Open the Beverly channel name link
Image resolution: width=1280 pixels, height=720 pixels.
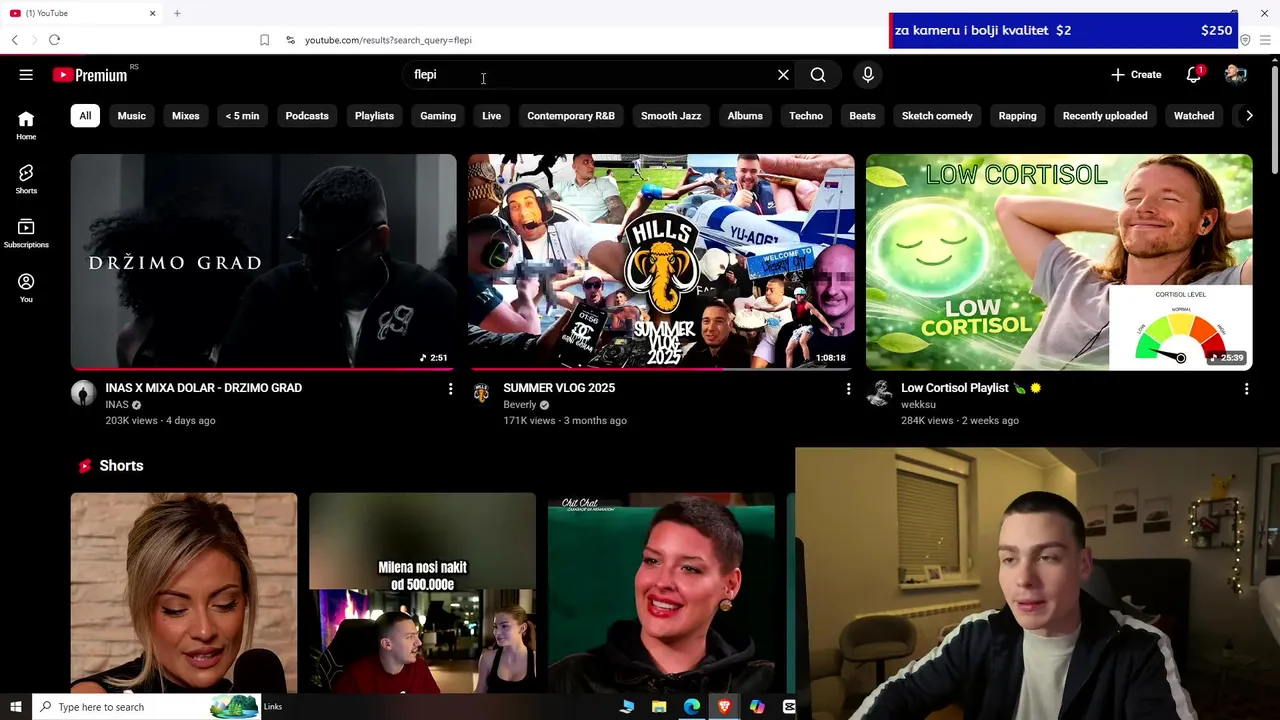click(520, 405)
